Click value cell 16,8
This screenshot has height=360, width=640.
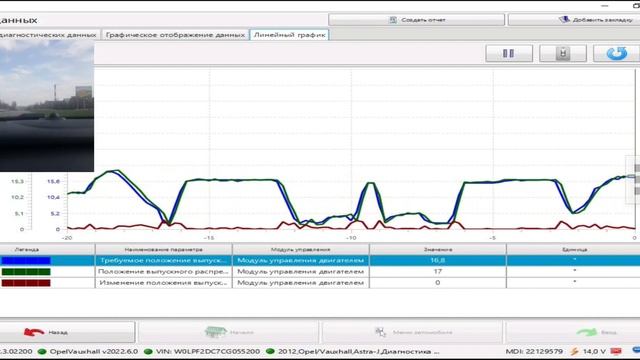pyautogui.click(x=438, y=260)
